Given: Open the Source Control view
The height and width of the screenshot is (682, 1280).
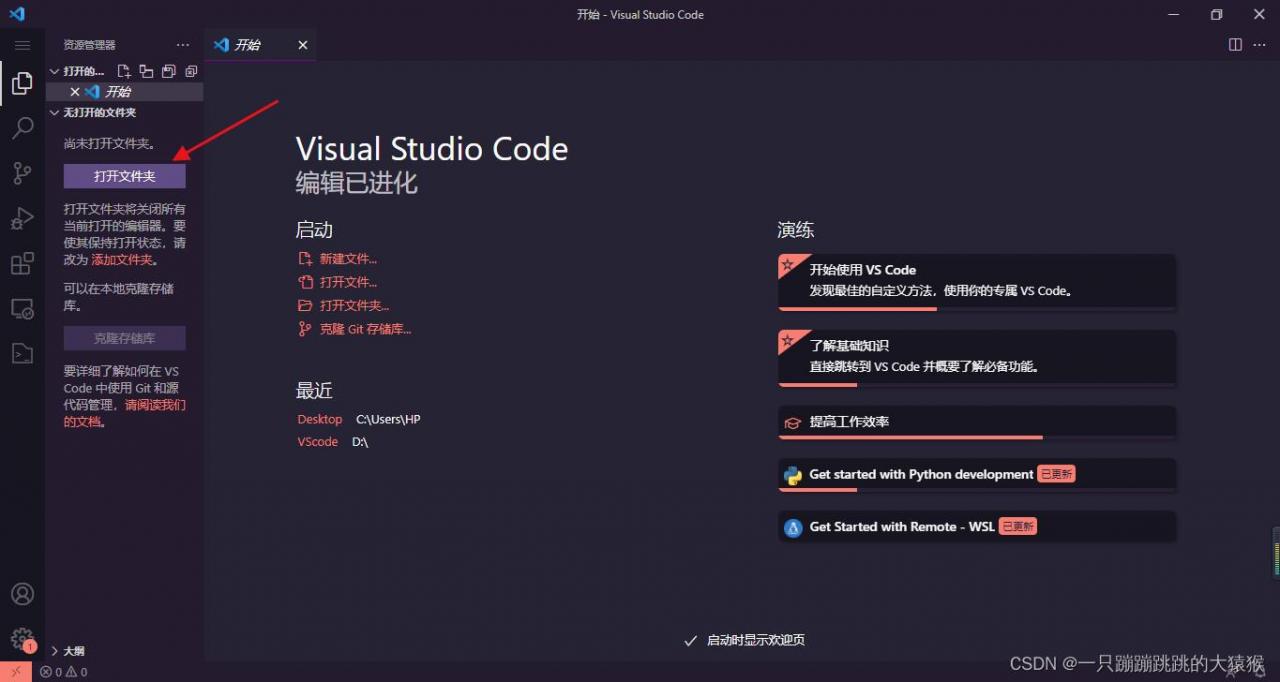Looking at the screenshot, I should coord(22,173).
